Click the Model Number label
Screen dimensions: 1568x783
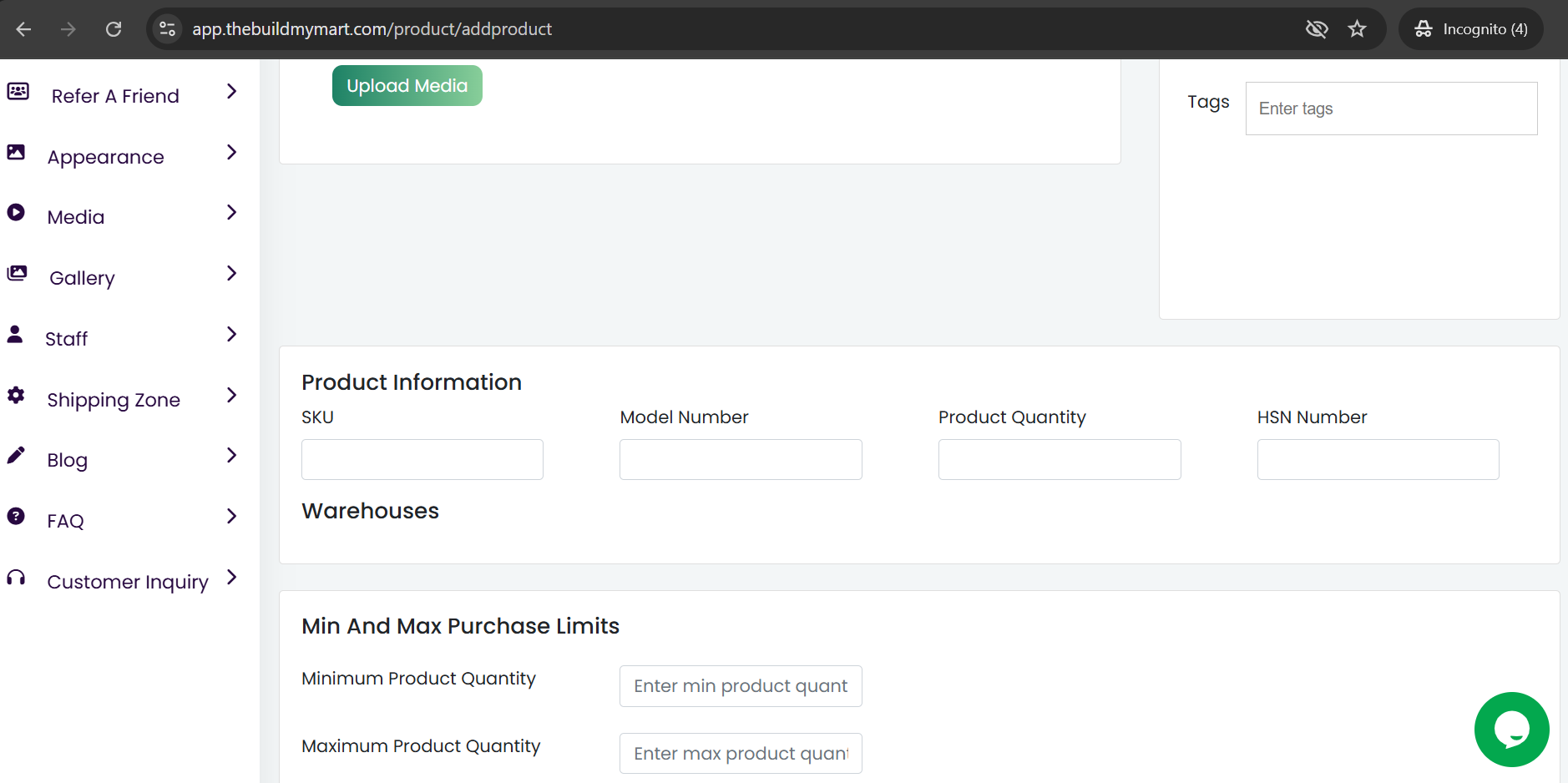pyautogui.click(x=684, y=417)
